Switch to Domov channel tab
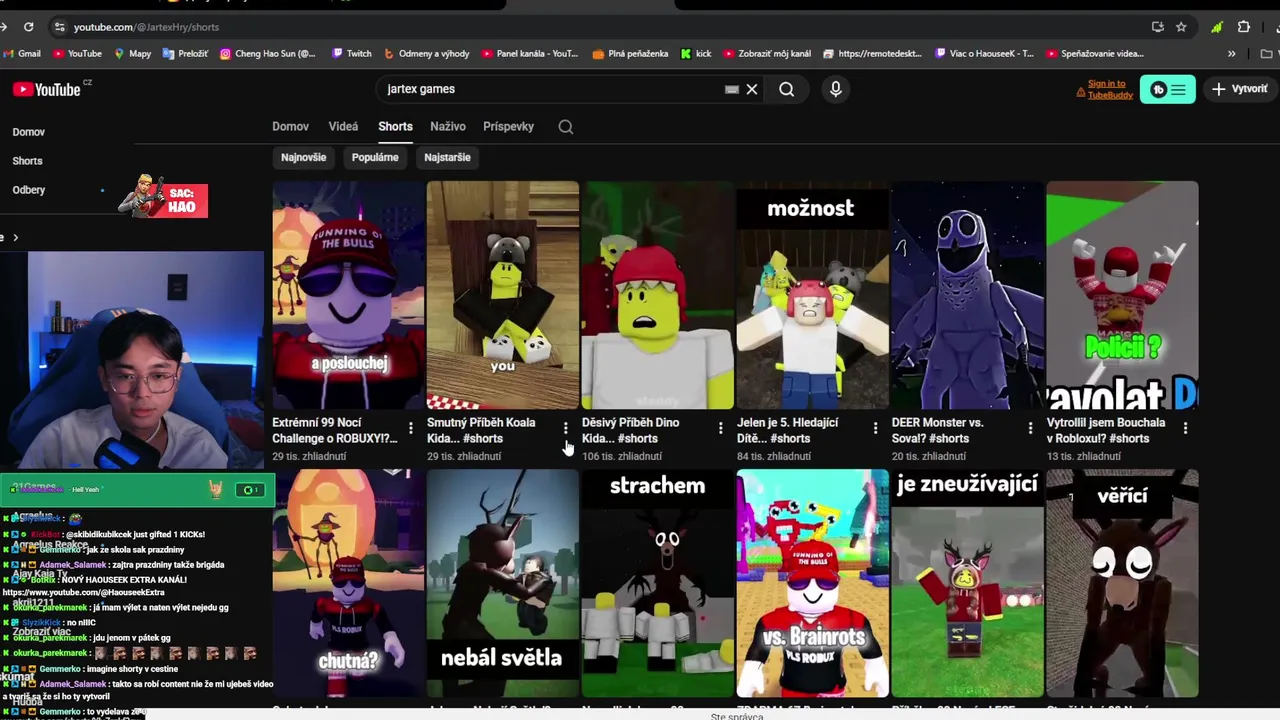The image size is (1280, 720). (290, 127)
